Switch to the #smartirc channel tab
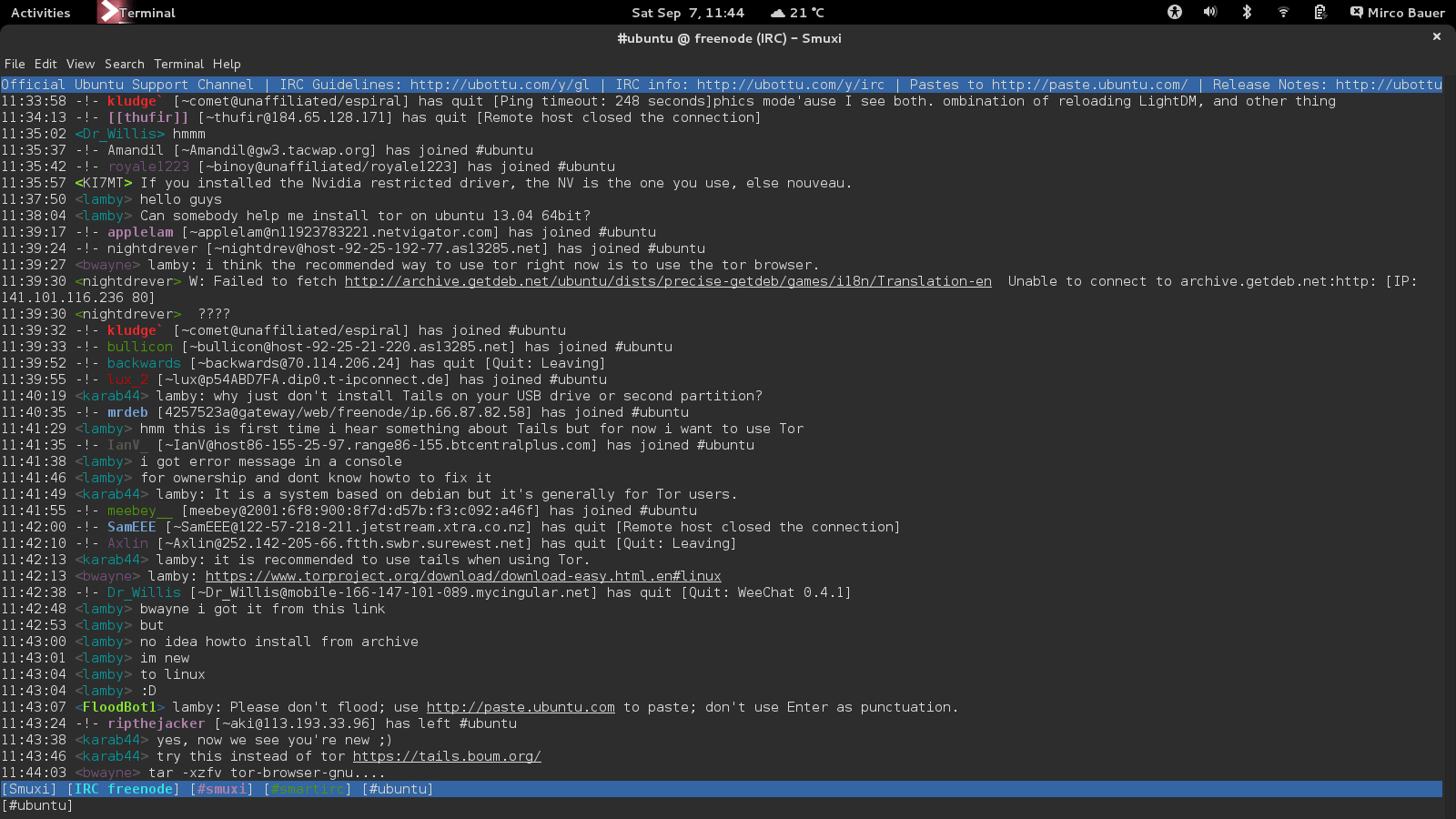Image resolution: width=1456 pixels, height=819 pixels. [x=307, y=789]
